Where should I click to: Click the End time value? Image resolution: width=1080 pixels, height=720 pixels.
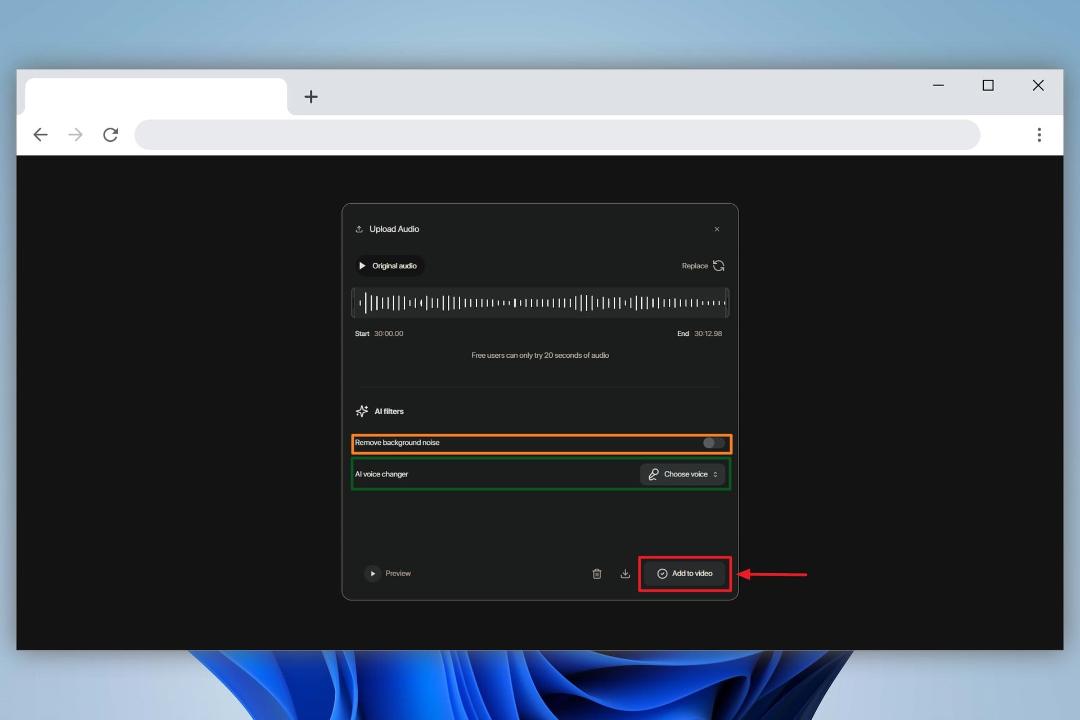tap(708, 333)
